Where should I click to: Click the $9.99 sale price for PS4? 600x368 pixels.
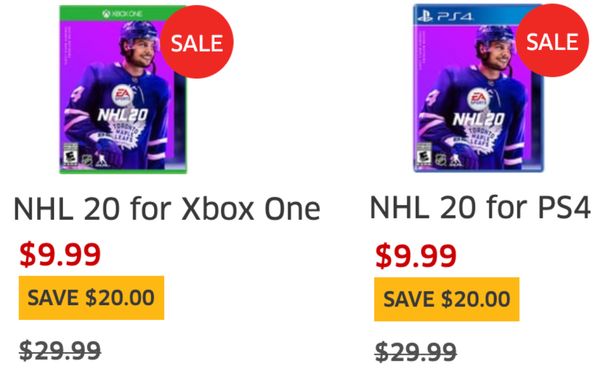pos(416,255)
